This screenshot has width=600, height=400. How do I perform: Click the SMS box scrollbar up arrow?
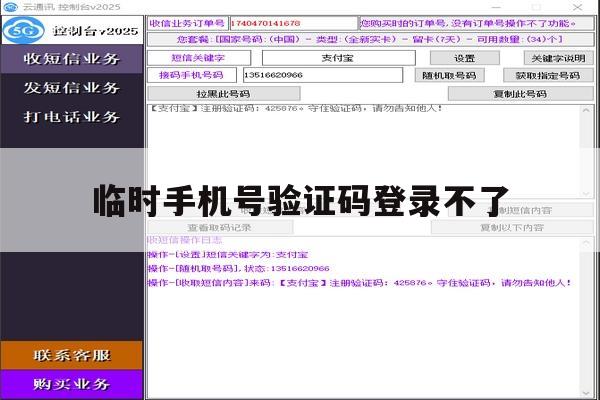point(586,110)
